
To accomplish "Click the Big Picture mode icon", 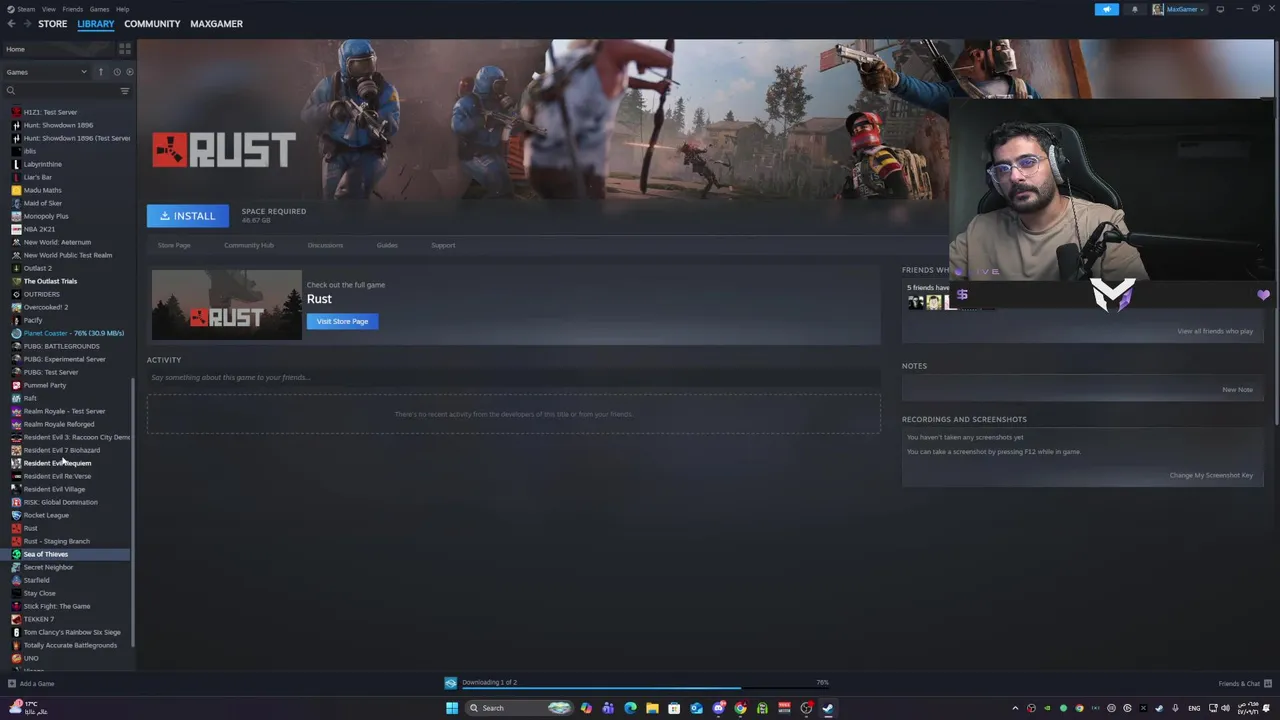I will coord(1220,9).
